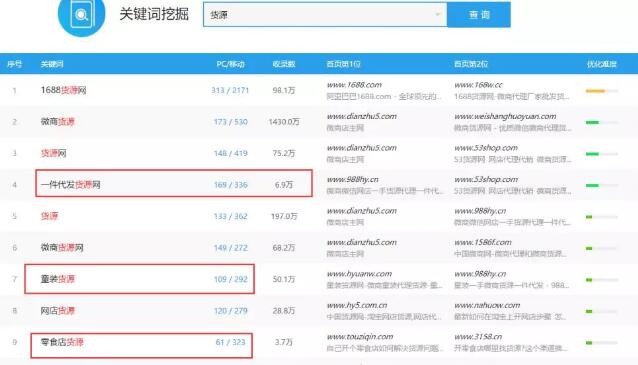Click the 收录数 column header
This screenshot has width=638, height=365.
click(x=284, y=64)
